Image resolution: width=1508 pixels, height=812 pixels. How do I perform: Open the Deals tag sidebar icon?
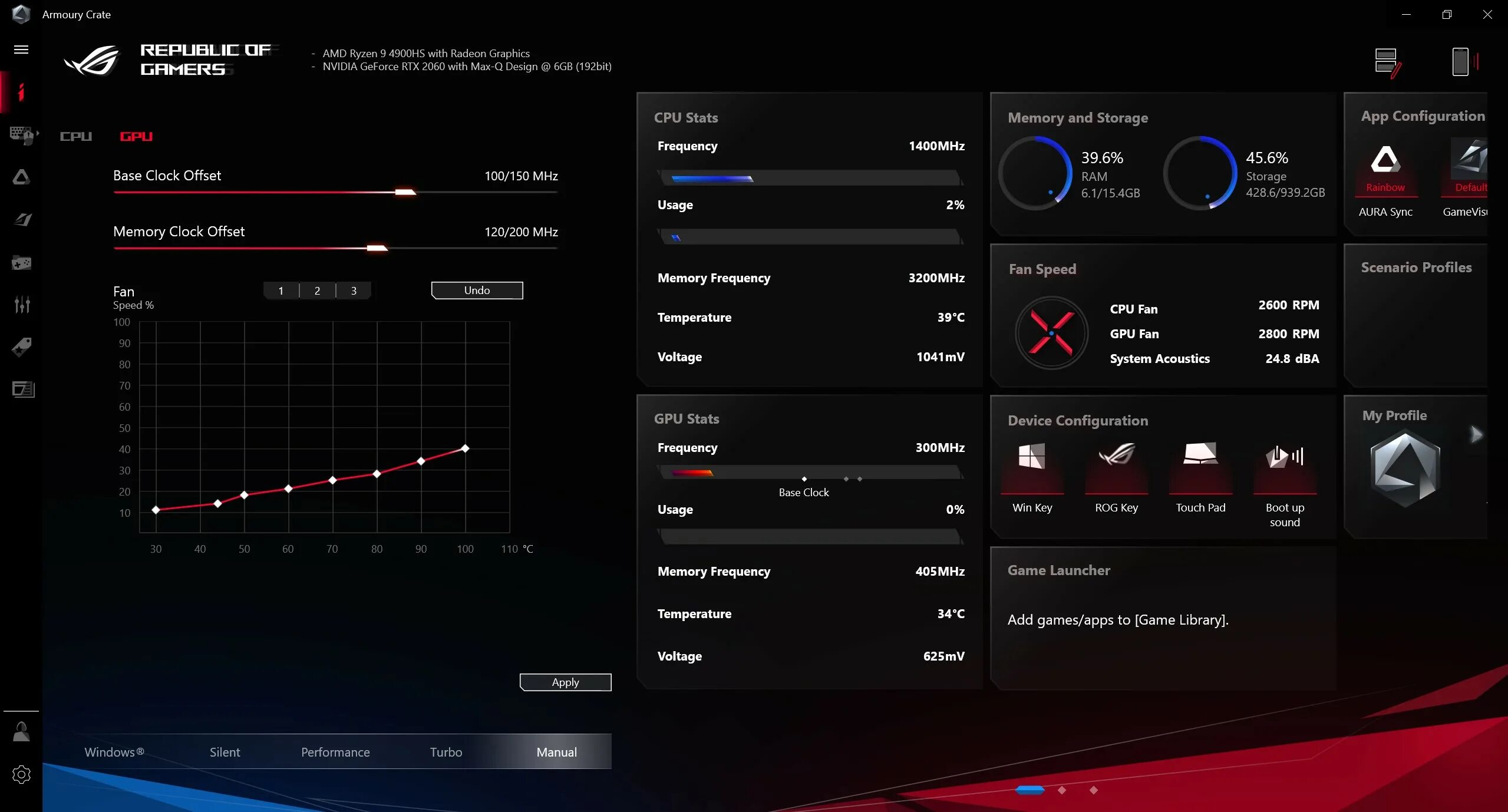click(x=21, y=347)
